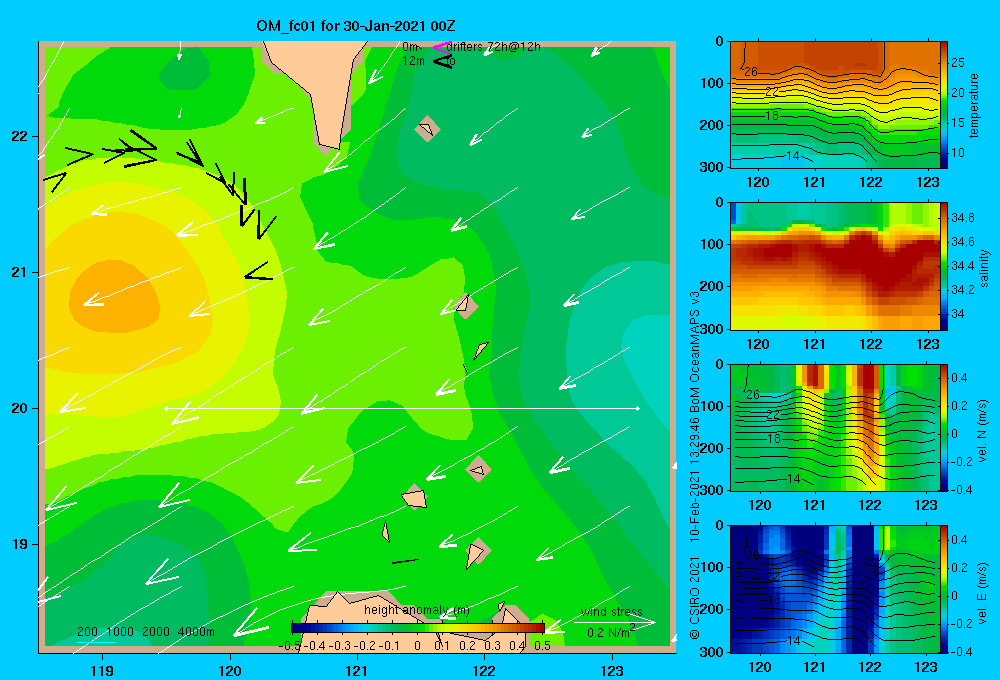
Task: Click the vel. E panel color bar
Action: pyautogui.click(x=944, y=589)
